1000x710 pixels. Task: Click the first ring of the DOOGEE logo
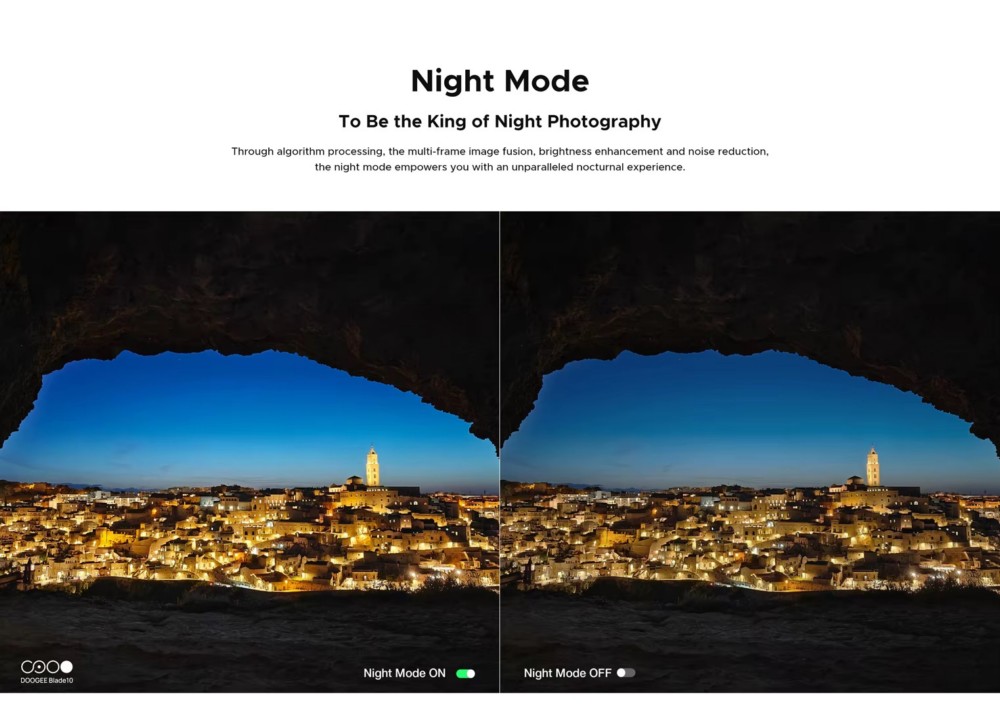27,667
